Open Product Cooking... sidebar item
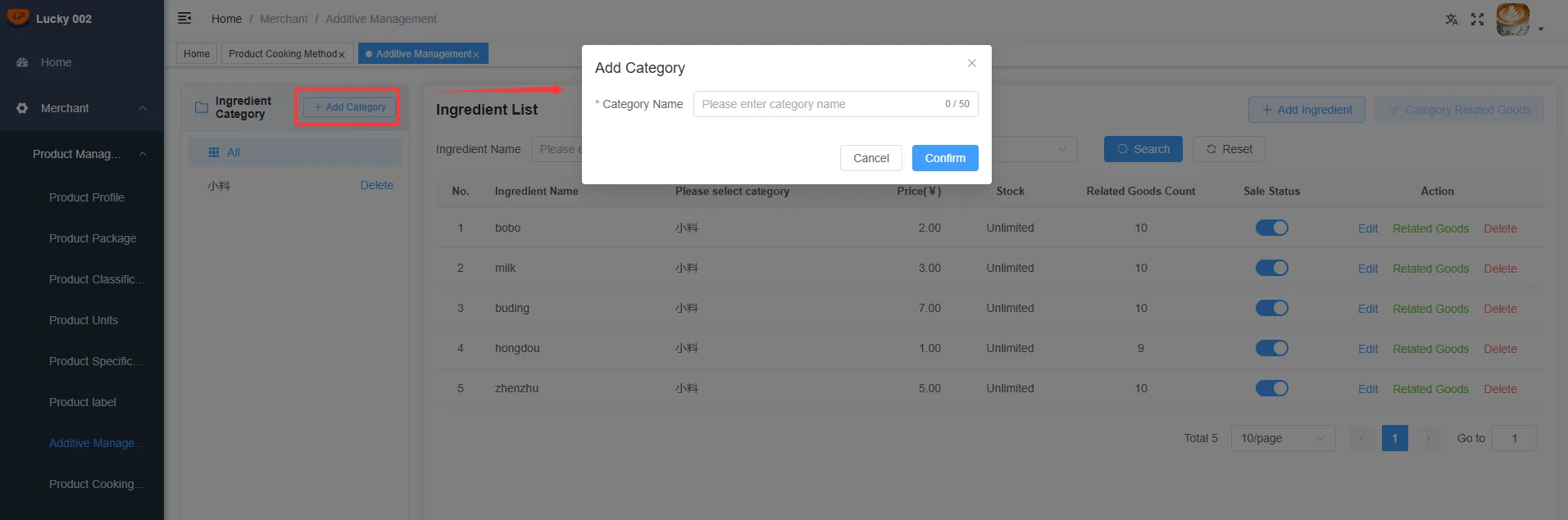 (x=97, y=484)
